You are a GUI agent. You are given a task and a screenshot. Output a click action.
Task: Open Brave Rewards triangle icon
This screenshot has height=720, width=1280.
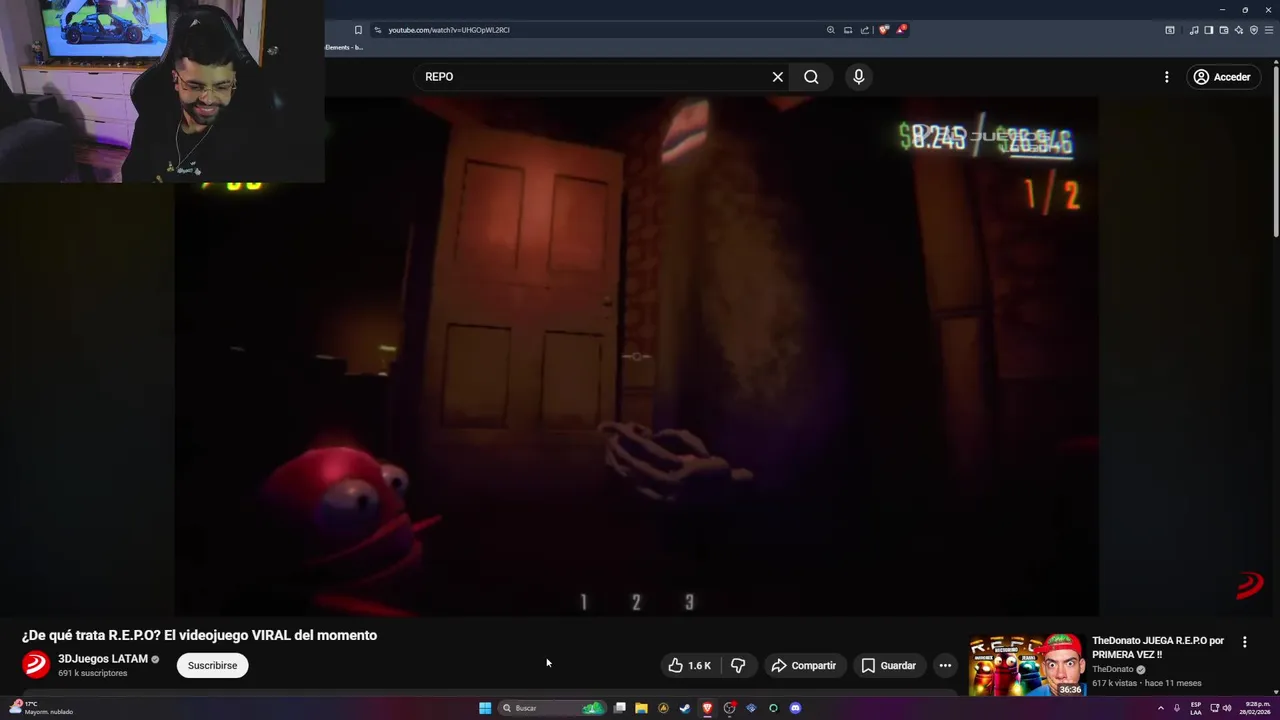point(901,30)
